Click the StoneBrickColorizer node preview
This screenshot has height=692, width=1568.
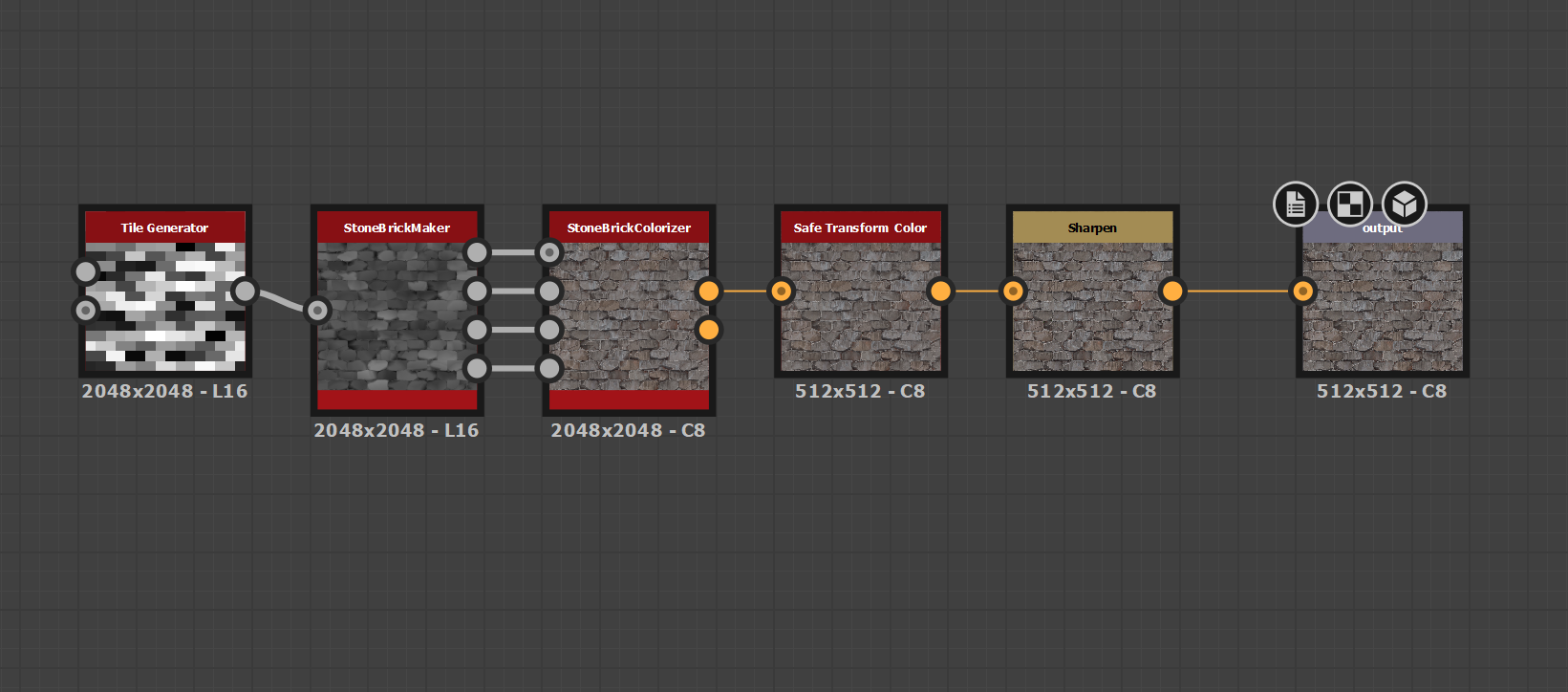point(629,315)
